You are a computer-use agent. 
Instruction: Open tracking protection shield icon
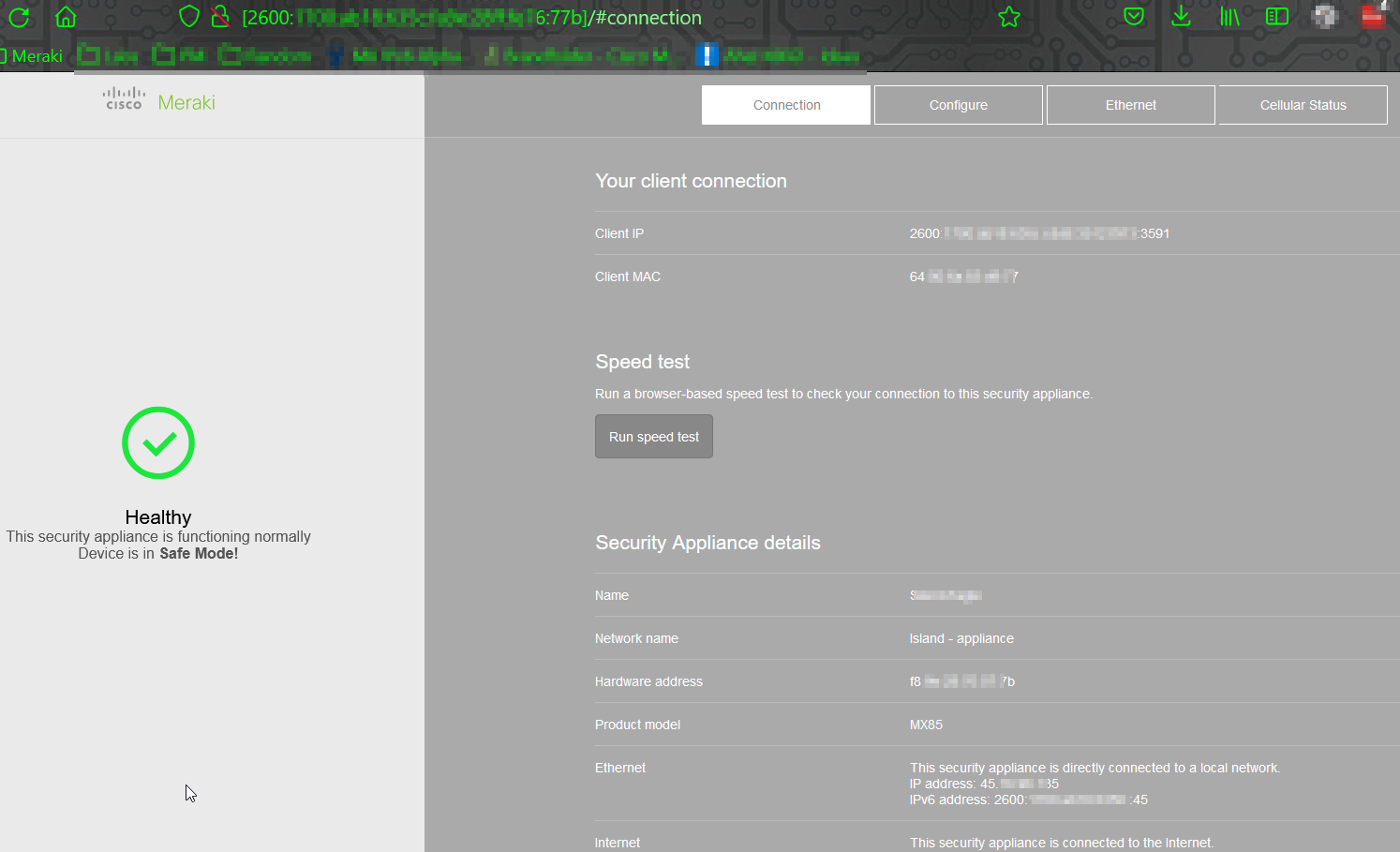coord(189,16)
